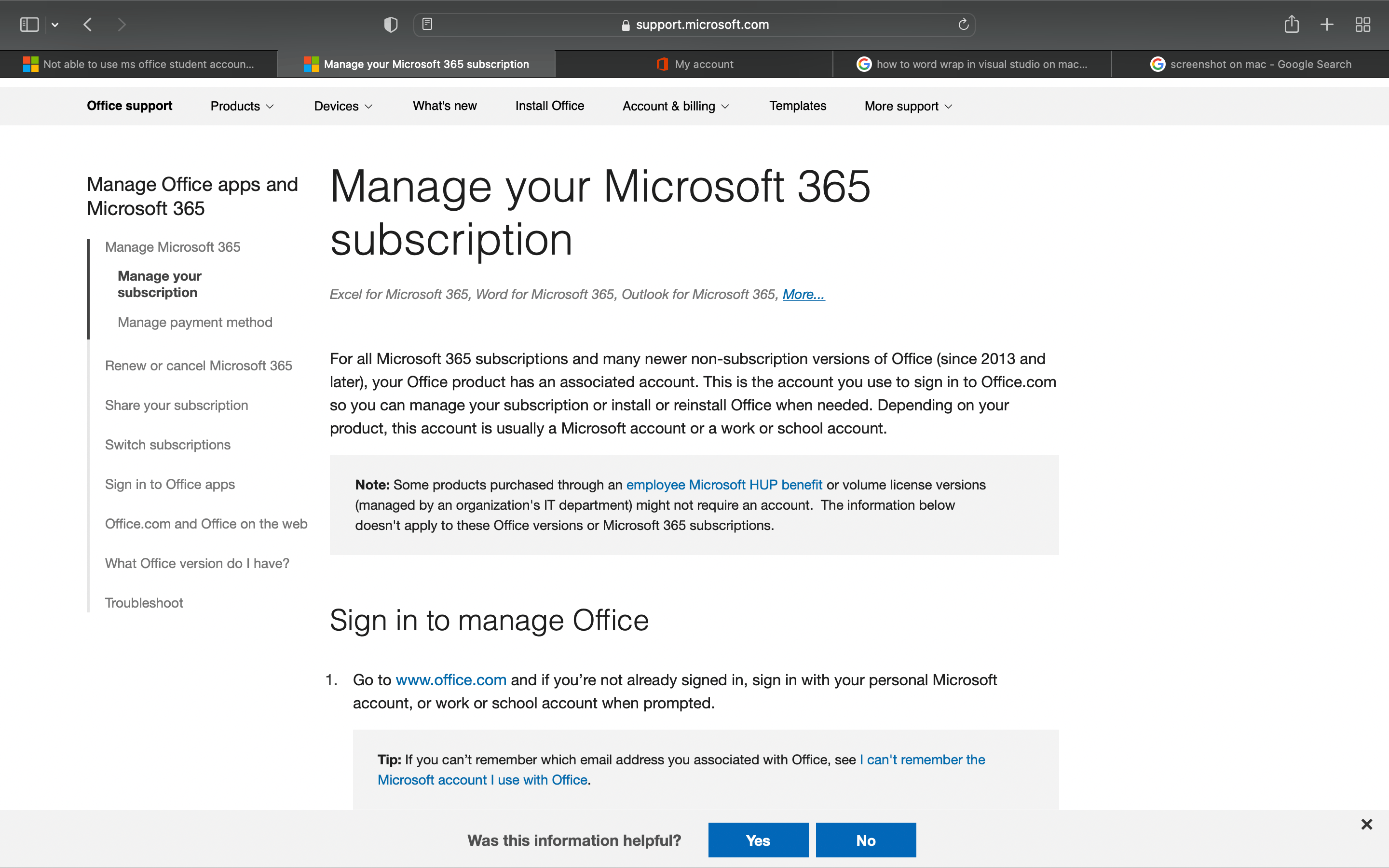This screenshot has height=868, width=1389.
Task: Toggle the Safari sidebar icon
Action: [29, 25]
